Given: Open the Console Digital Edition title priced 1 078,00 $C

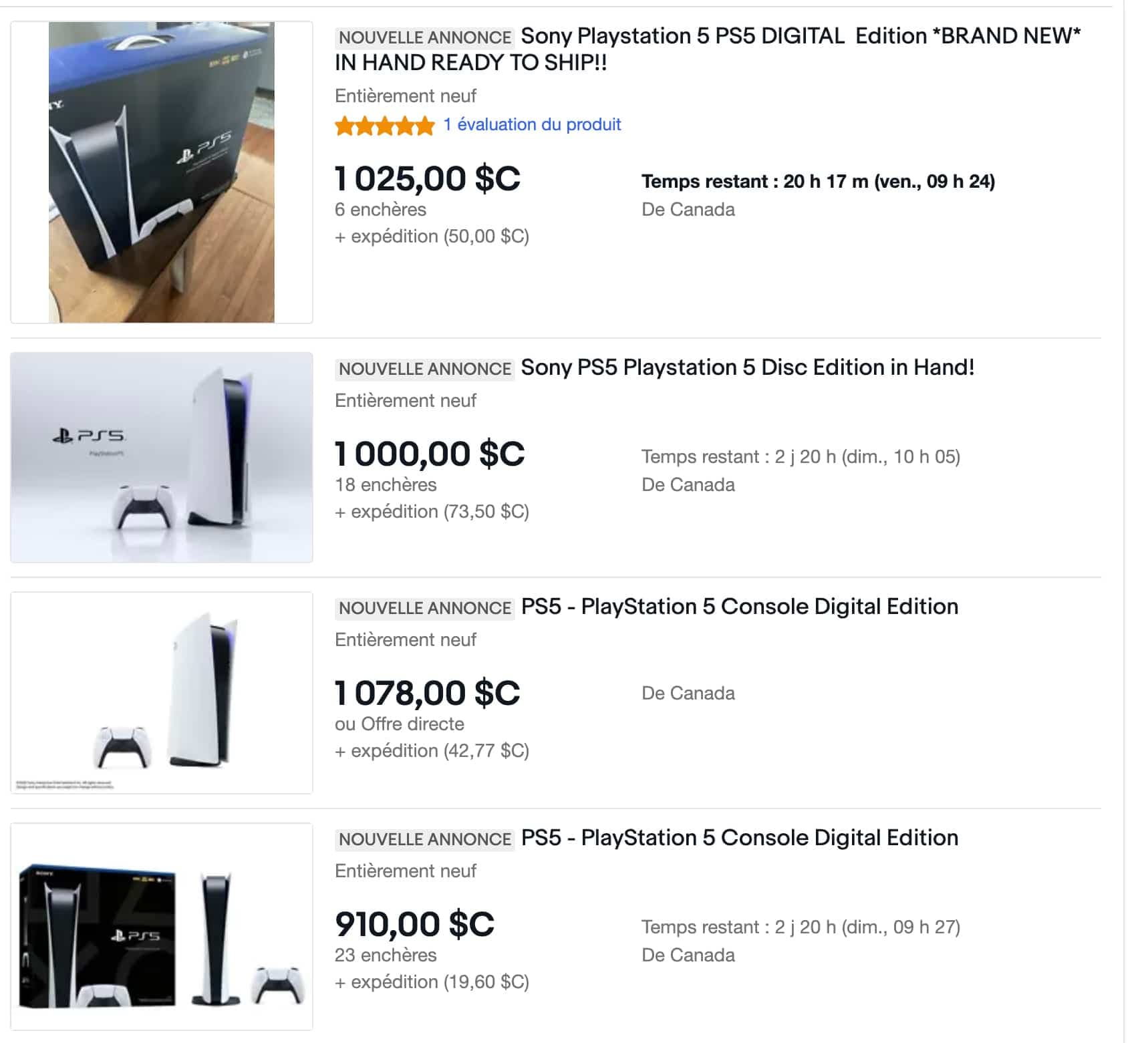Looking at the screenshot, I should tap(739, 607).
